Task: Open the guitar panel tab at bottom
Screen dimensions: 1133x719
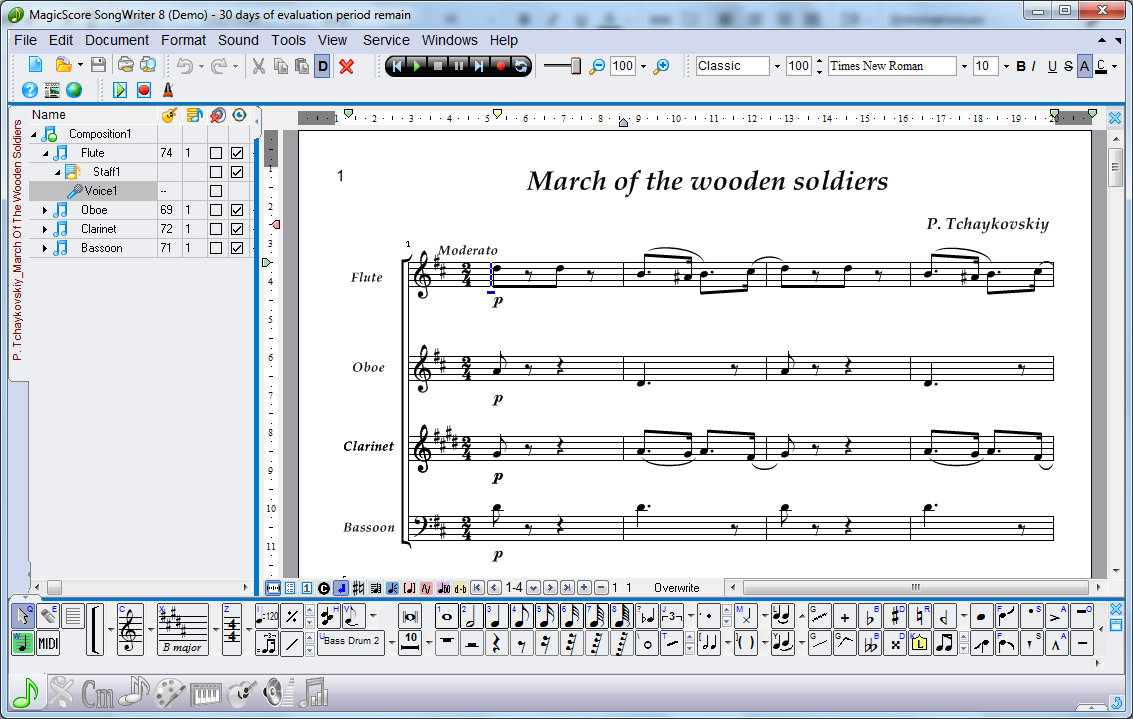Action: point(242,693)
